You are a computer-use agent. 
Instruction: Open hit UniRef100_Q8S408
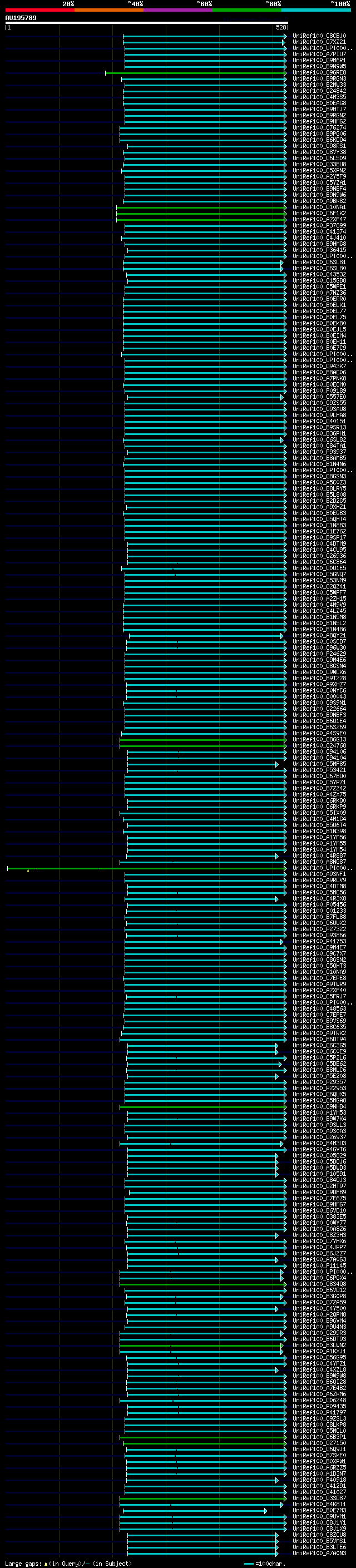[319, 1284]
